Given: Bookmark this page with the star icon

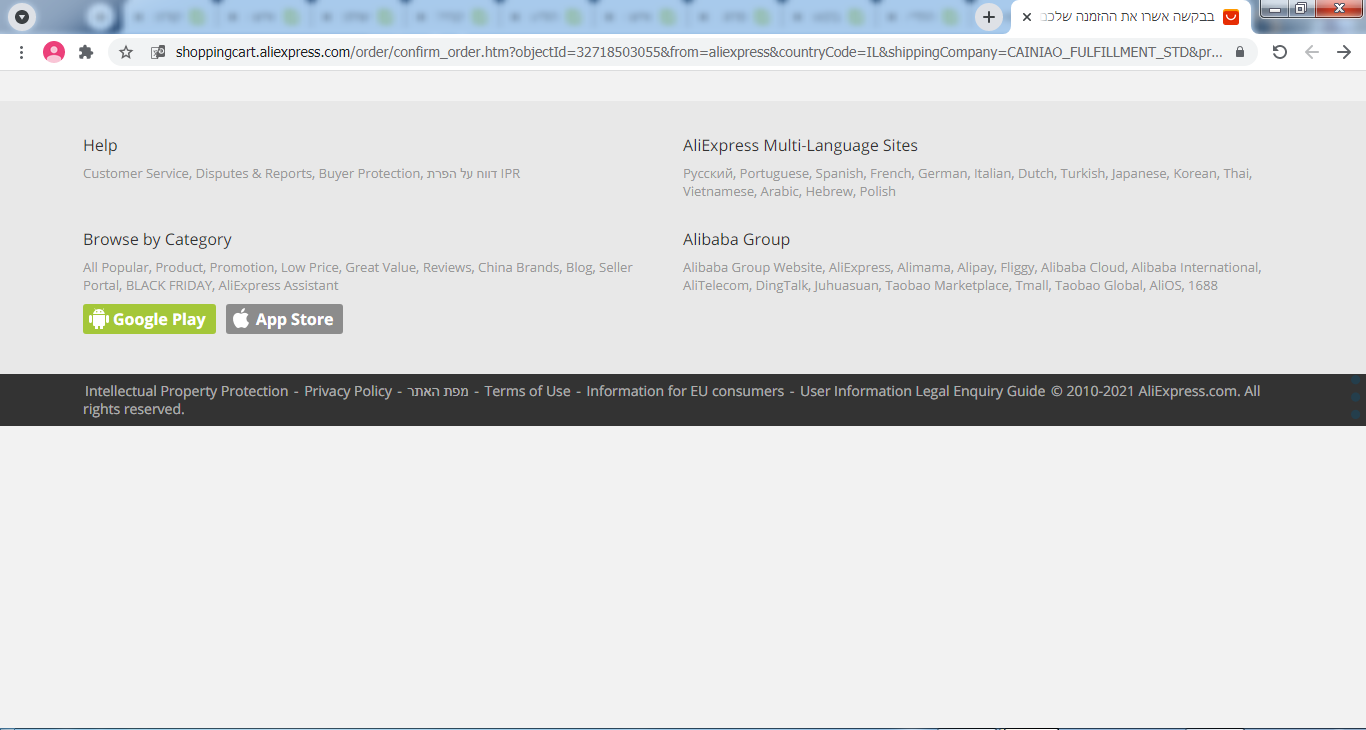Looking at the screenshot, I should [x=126, y=52].
